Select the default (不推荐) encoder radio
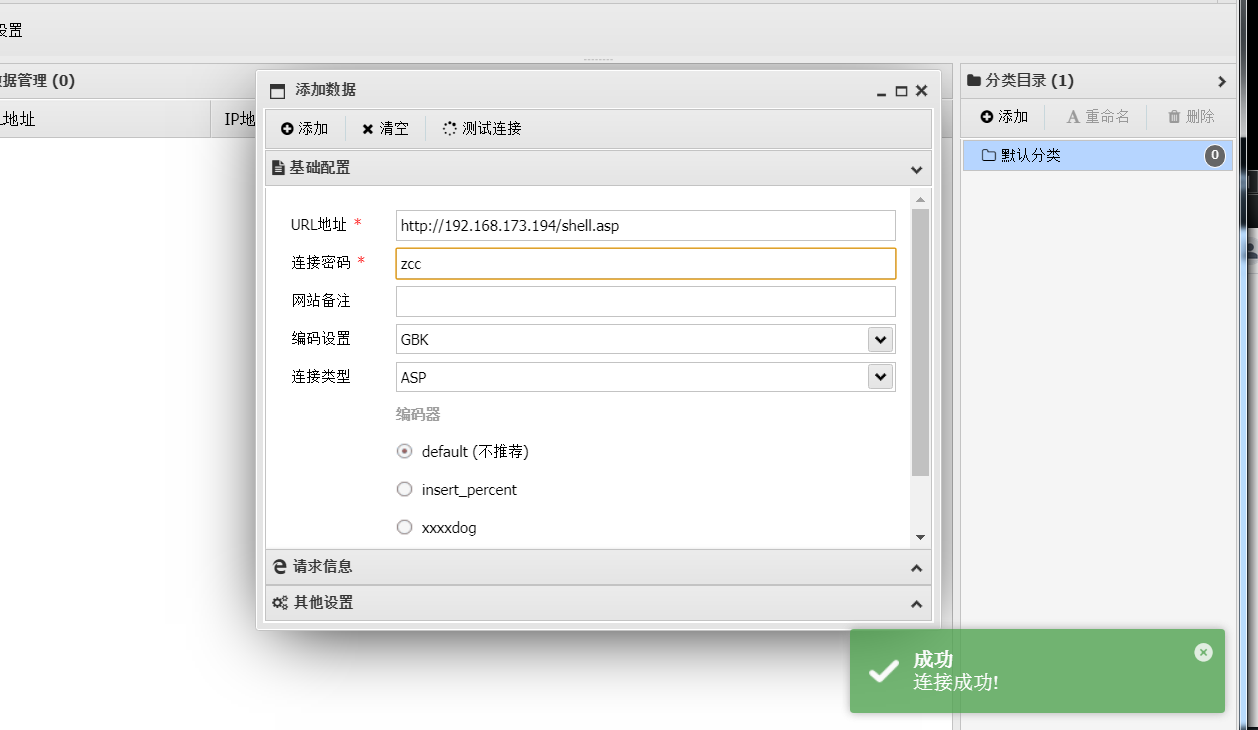The width and height of the screenshot is (1258, 730). tap(404, 451)
